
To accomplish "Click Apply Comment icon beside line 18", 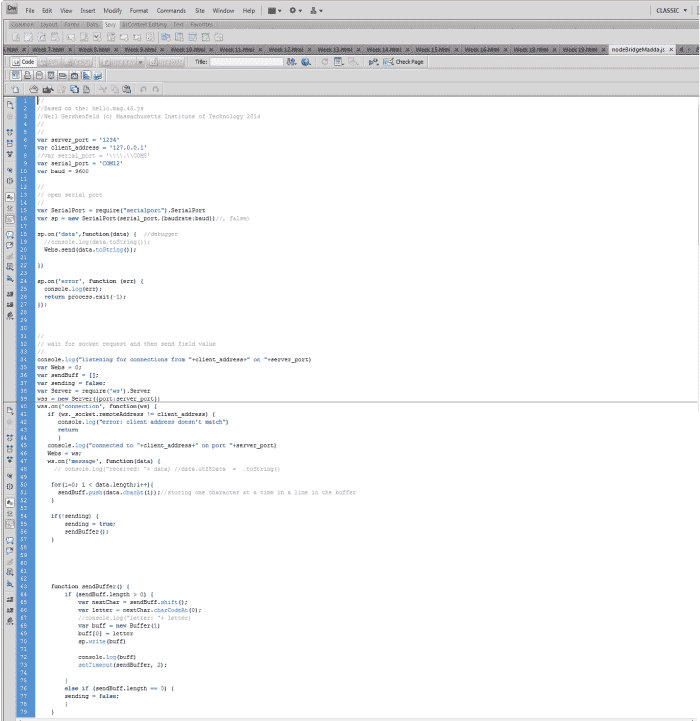I will click(x=10, y=235).
